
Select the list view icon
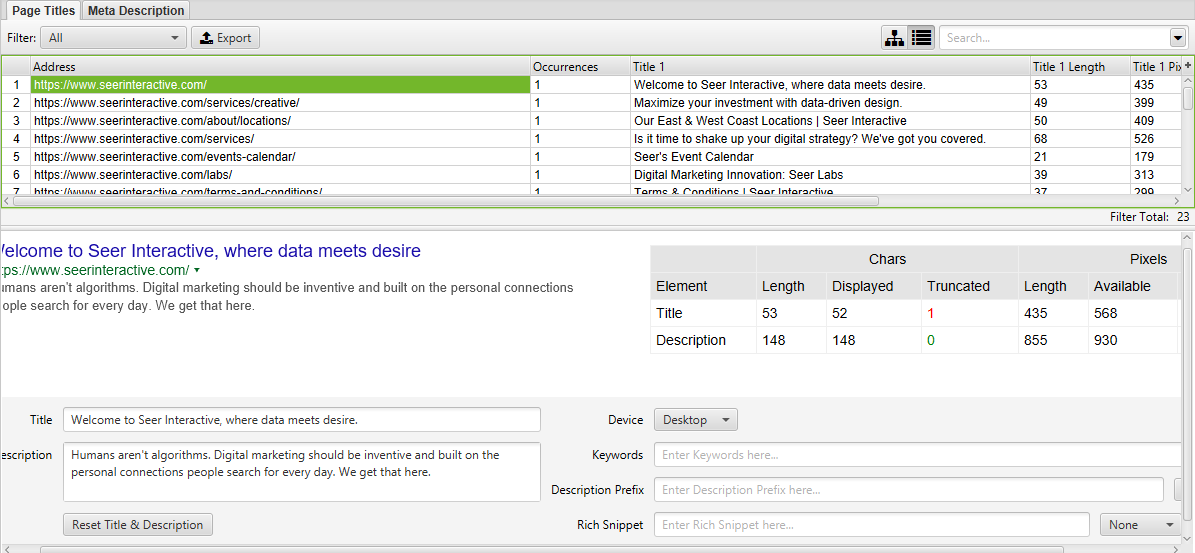coord(921,38)
